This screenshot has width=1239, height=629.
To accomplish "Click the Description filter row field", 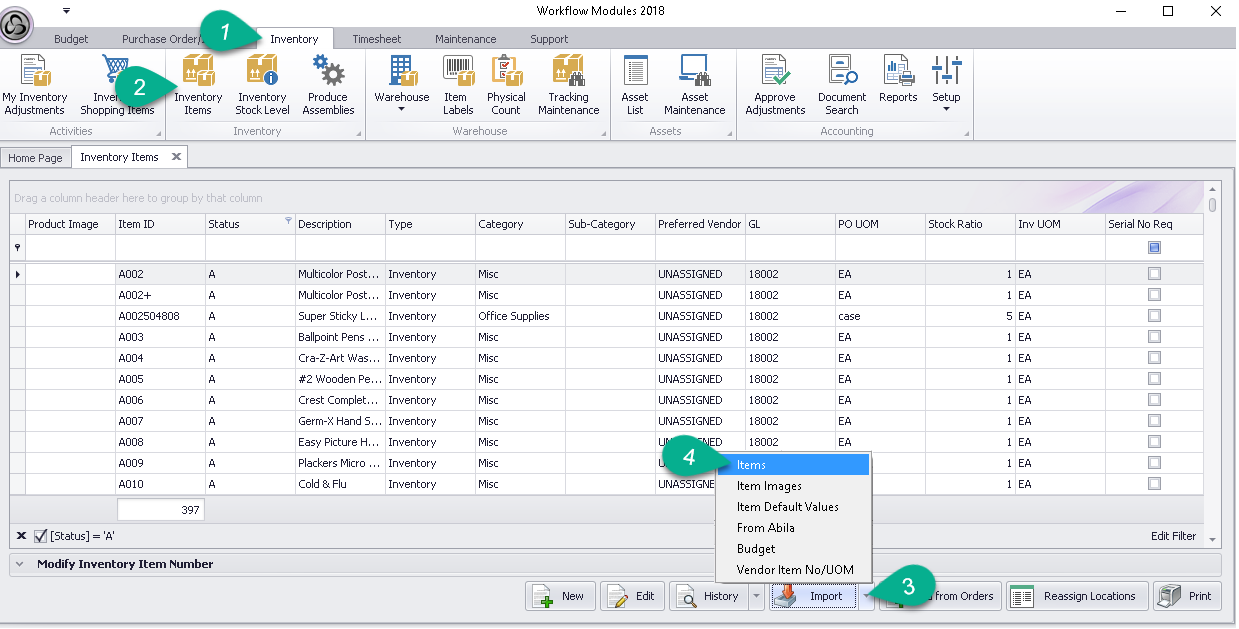I will 340,247.
